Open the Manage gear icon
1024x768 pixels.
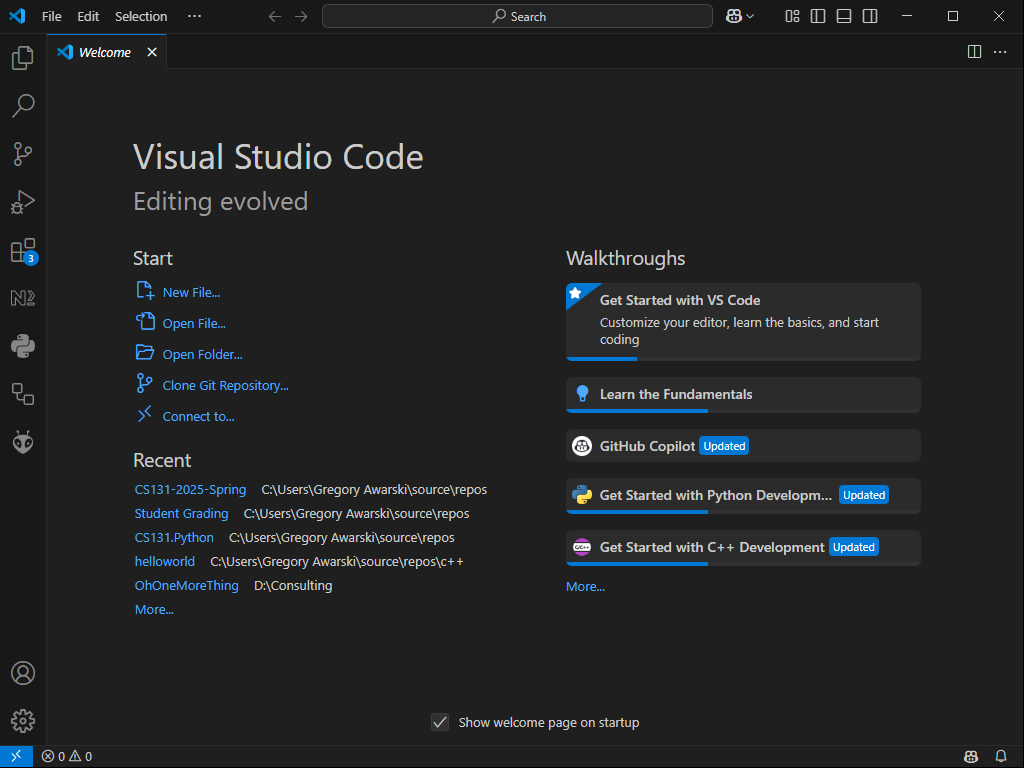tap(23, 721)
